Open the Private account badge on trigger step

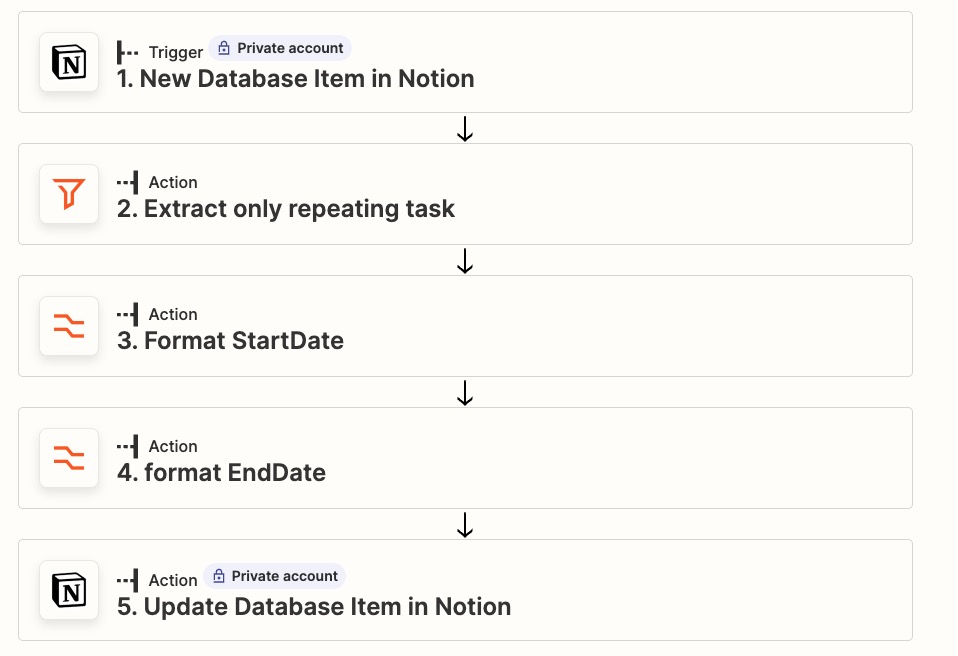coord(280,48)
